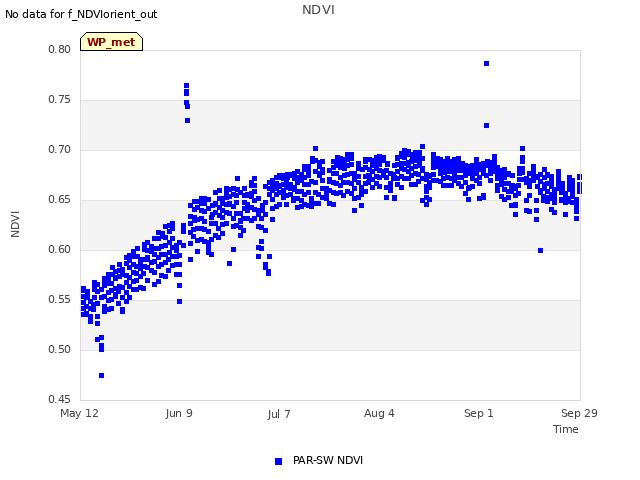The width and height of the screenshot is (640, 480).
Task: Click the Time axis label
Action: click(565, 429)
